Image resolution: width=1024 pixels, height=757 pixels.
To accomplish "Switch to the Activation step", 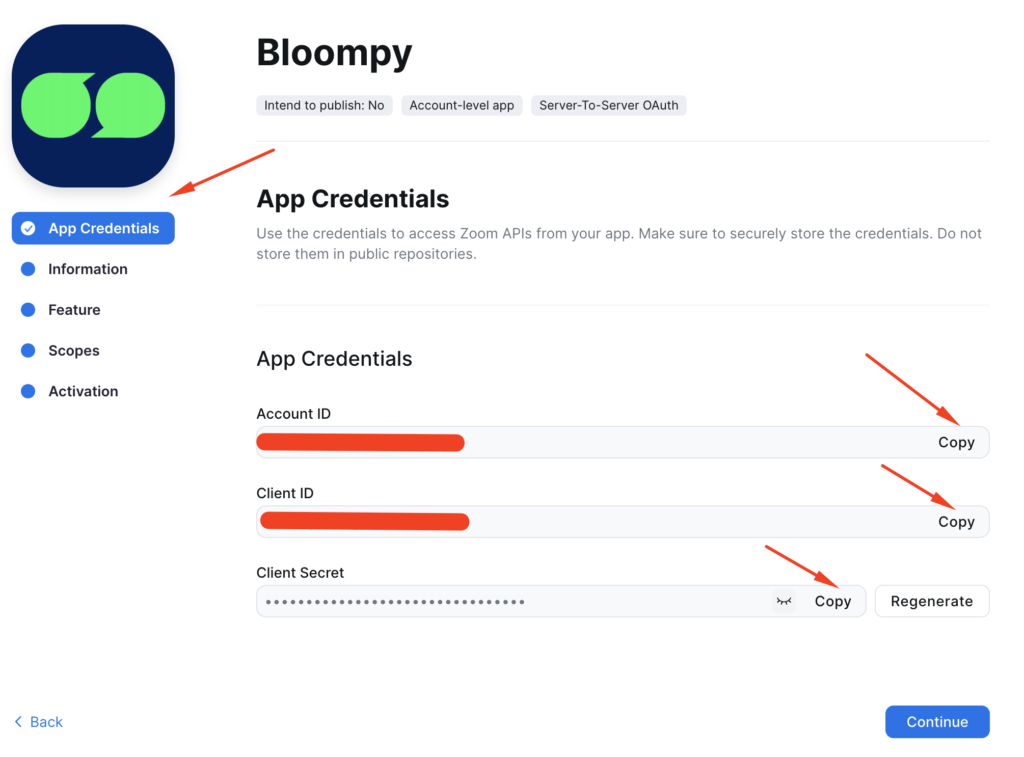I will click(x=83, y=392).
